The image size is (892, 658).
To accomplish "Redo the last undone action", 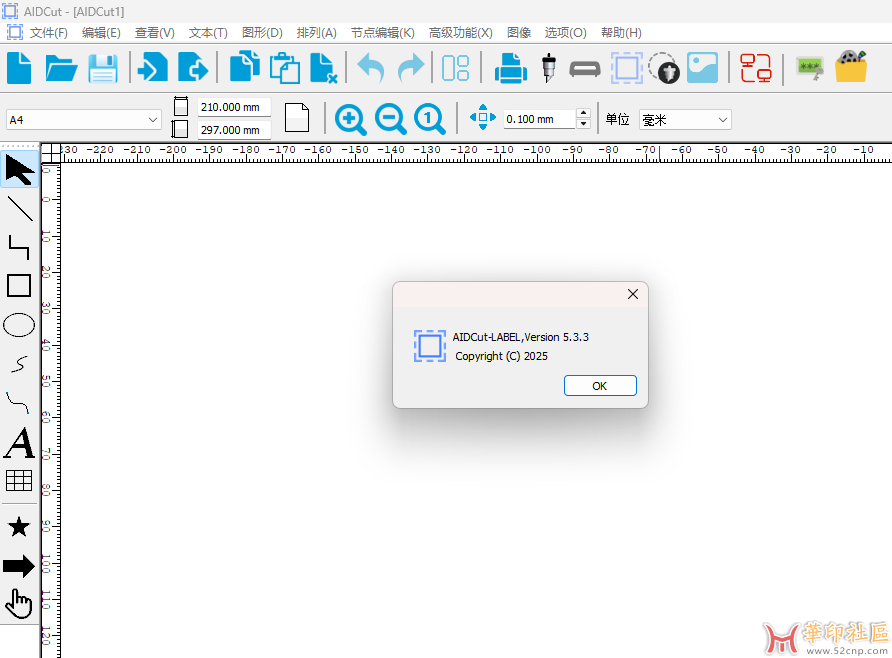I will click(411, 68).
